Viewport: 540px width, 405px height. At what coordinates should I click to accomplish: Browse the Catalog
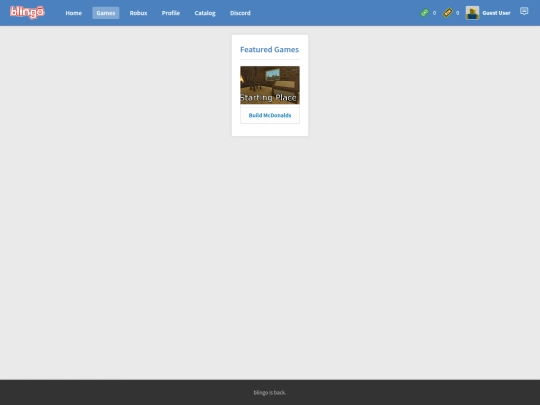pyautogui.click(x=205, y=13)
